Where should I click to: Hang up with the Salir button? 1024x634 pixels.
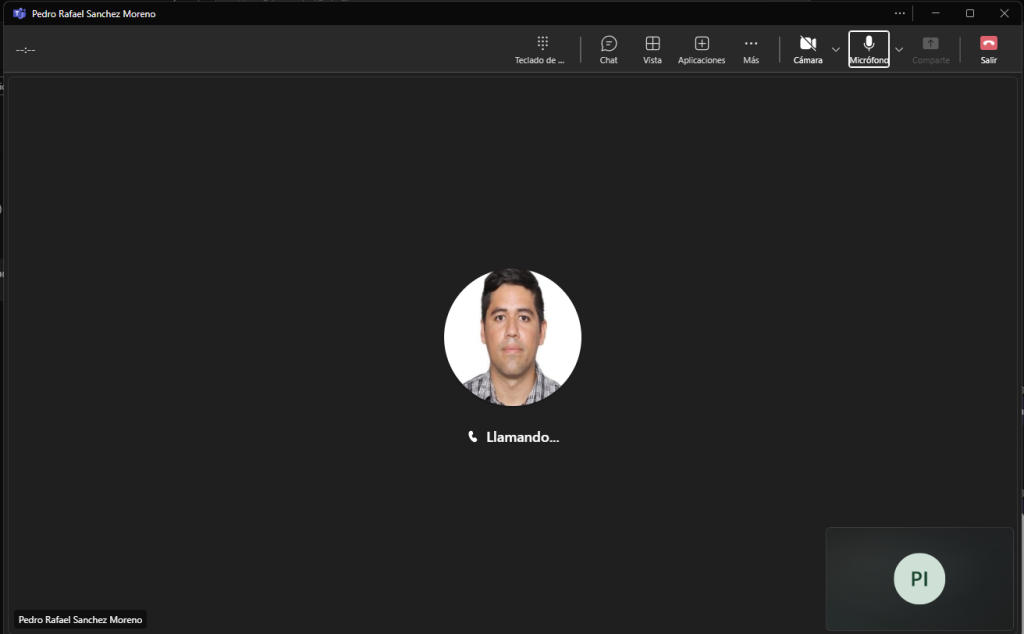pyautogui.click(x=988, y=49)
